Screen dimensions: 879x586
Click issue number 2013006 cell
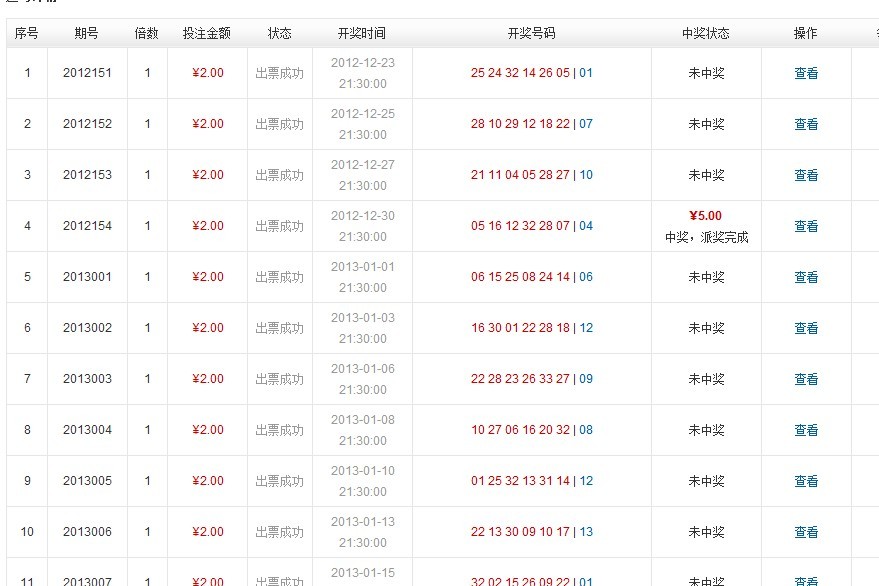click(87, 532)
